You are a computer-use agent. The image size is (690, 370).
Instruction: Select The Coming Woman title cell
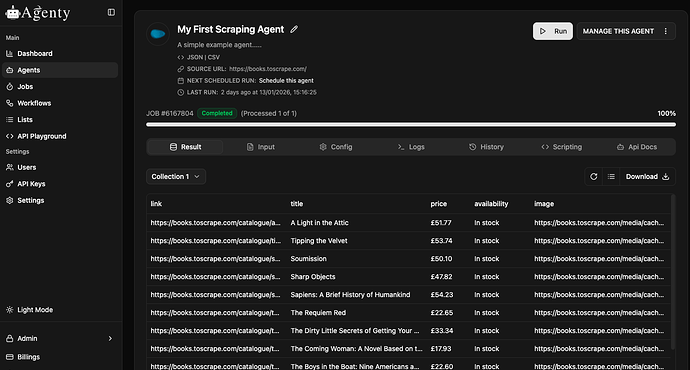pyautogui.click(x=356, y=349)
